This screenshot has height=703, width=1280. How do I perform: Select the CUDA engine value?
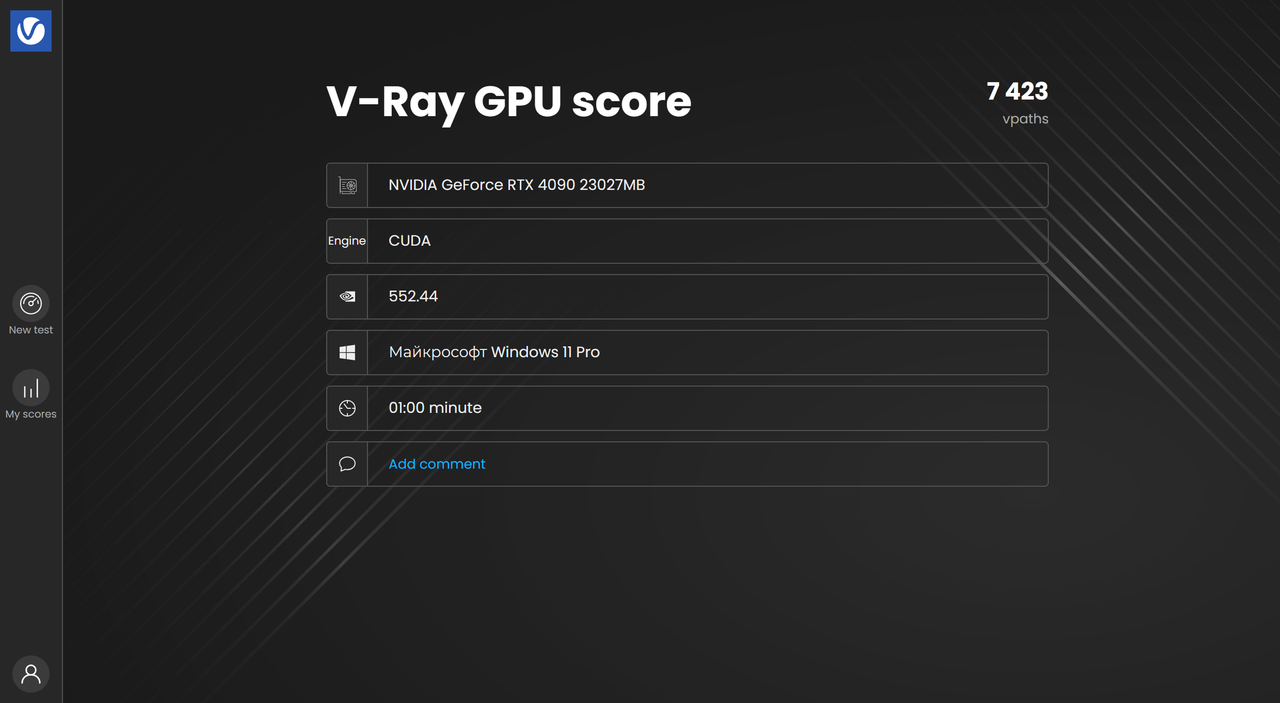click(410, 241)
